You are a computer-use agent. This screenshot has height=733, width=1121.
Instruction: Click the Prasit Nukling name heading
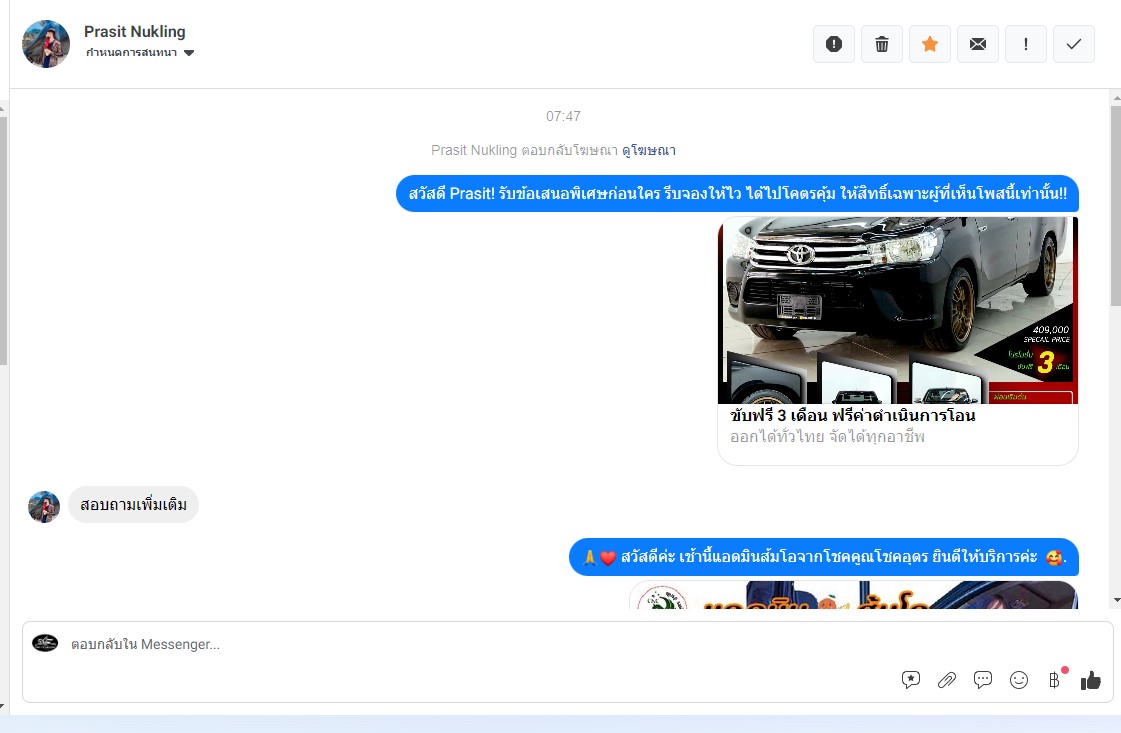tap(135, 32)
